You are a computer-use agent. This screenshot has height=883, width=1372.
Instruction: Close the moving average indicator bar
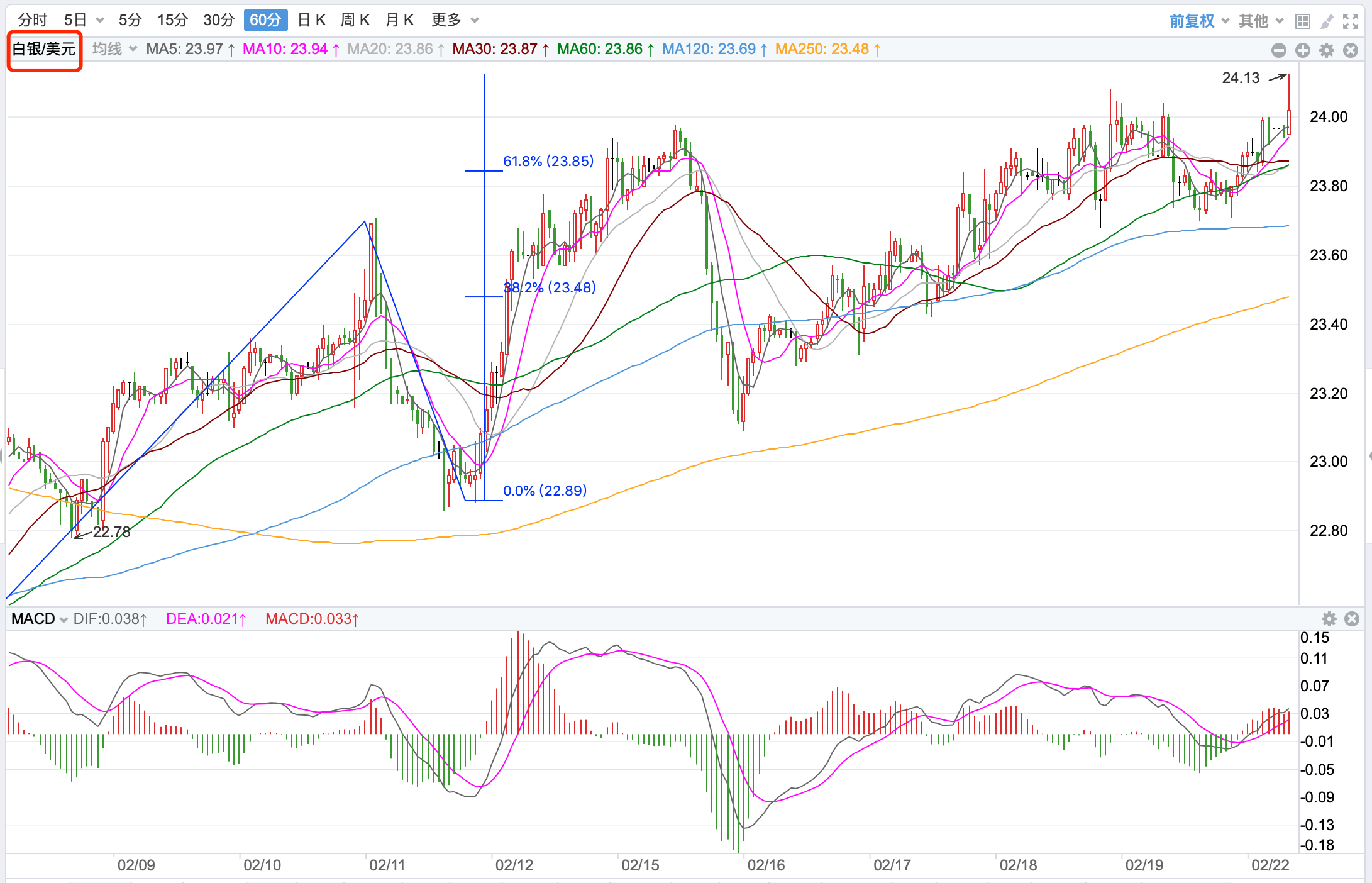1350,50
